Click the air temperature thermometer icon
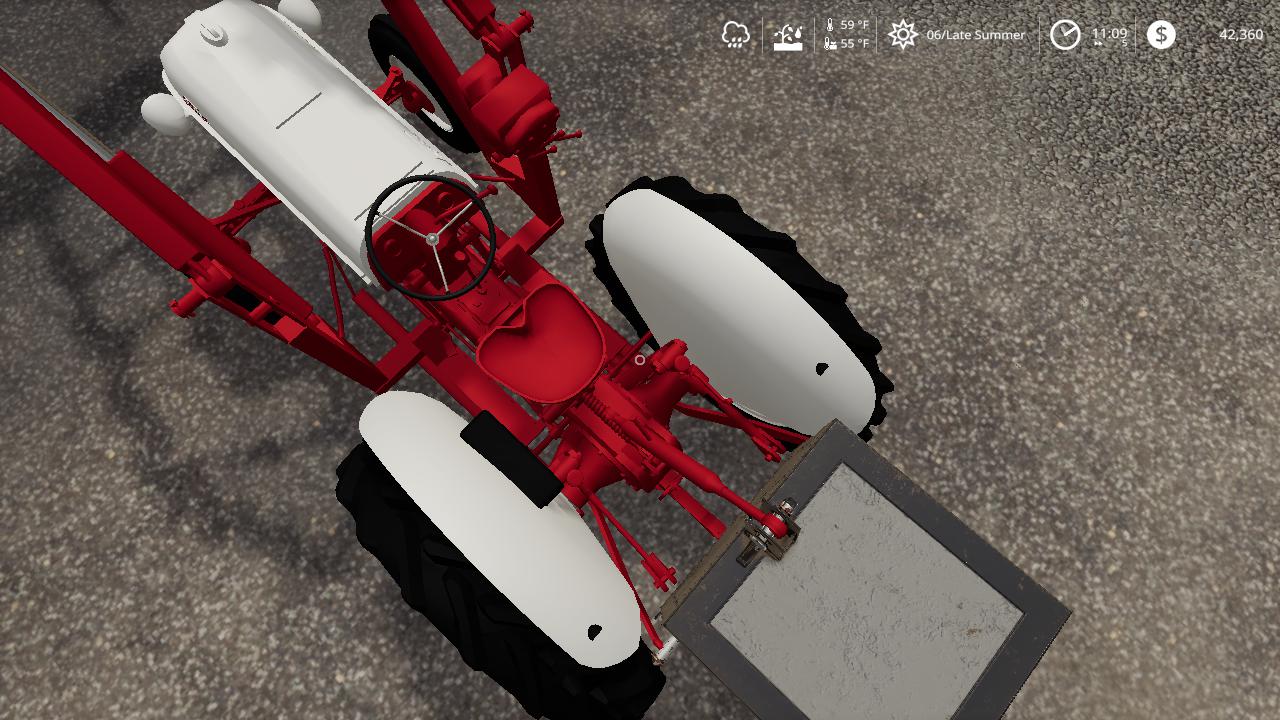This screenshot has height=720, width=1280. click(x=830, y=25)
